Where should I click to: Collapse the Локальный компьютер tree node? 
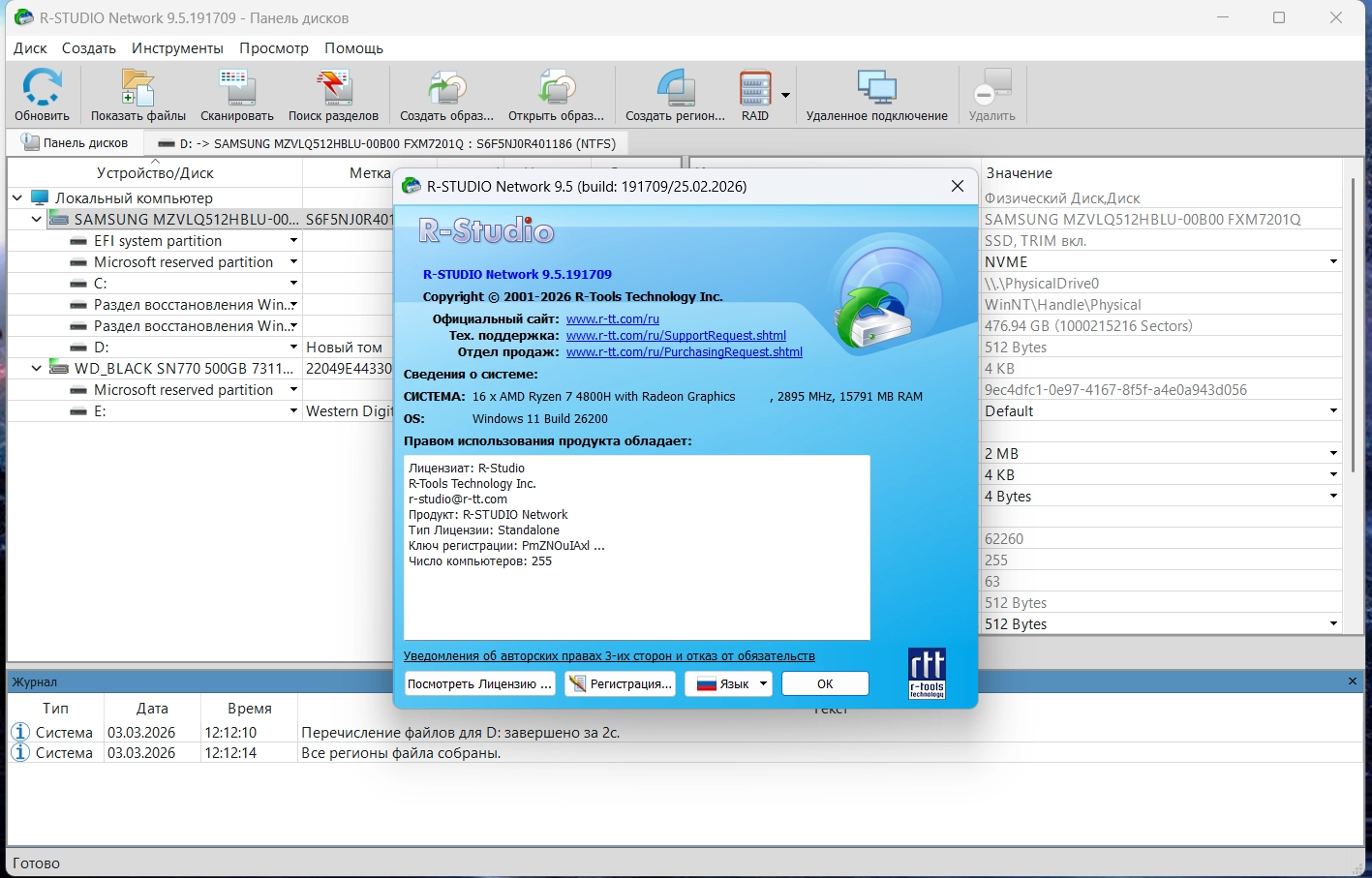[x=17, y=197]
